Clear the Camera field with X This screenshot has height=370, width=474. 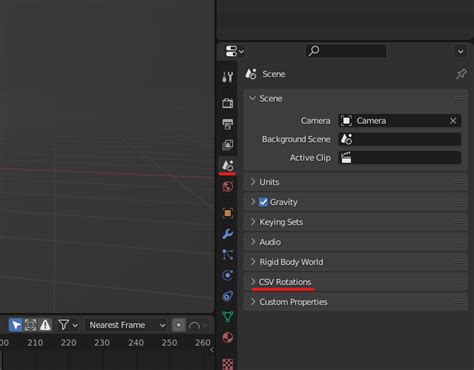(453, 121)
